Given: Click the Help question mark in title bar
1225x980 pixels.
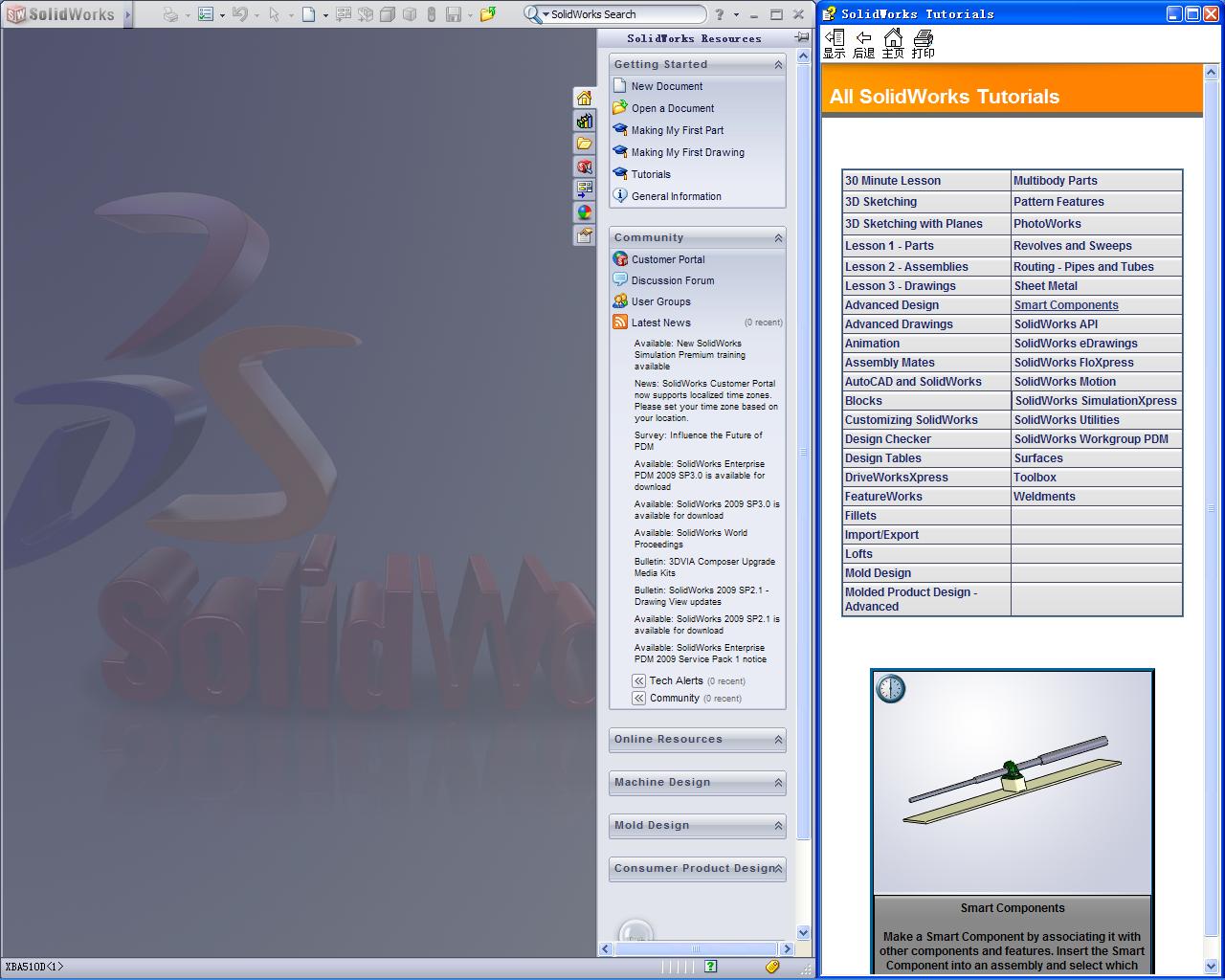Looking at the screenshot, I should click(720, 14).
